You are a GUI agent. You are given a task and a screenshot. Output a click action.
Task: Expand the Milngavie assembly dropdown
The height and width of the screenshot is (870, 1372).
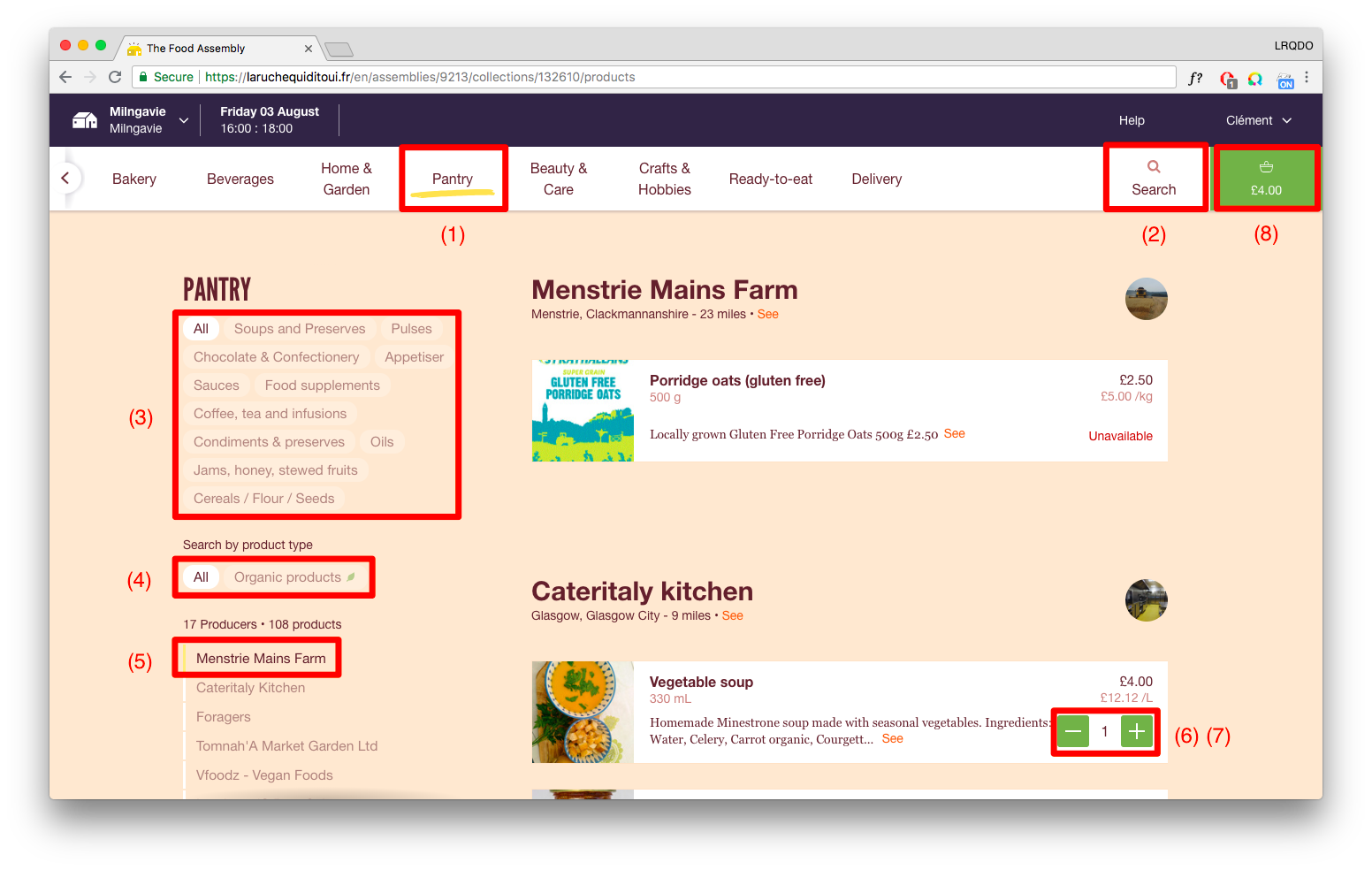tap(184, 120)
